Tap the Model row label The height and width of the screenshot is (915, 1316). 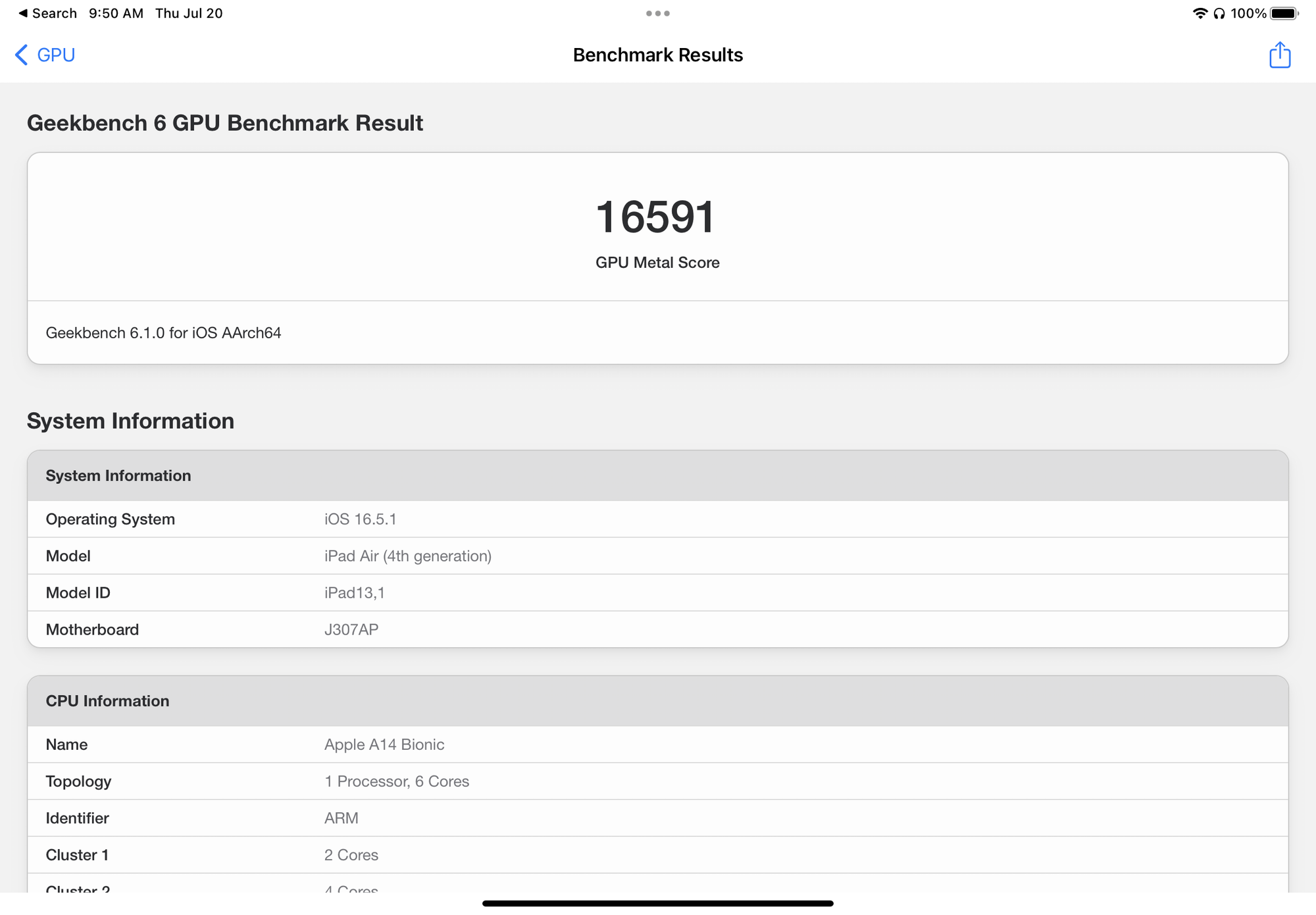[68, 556]
